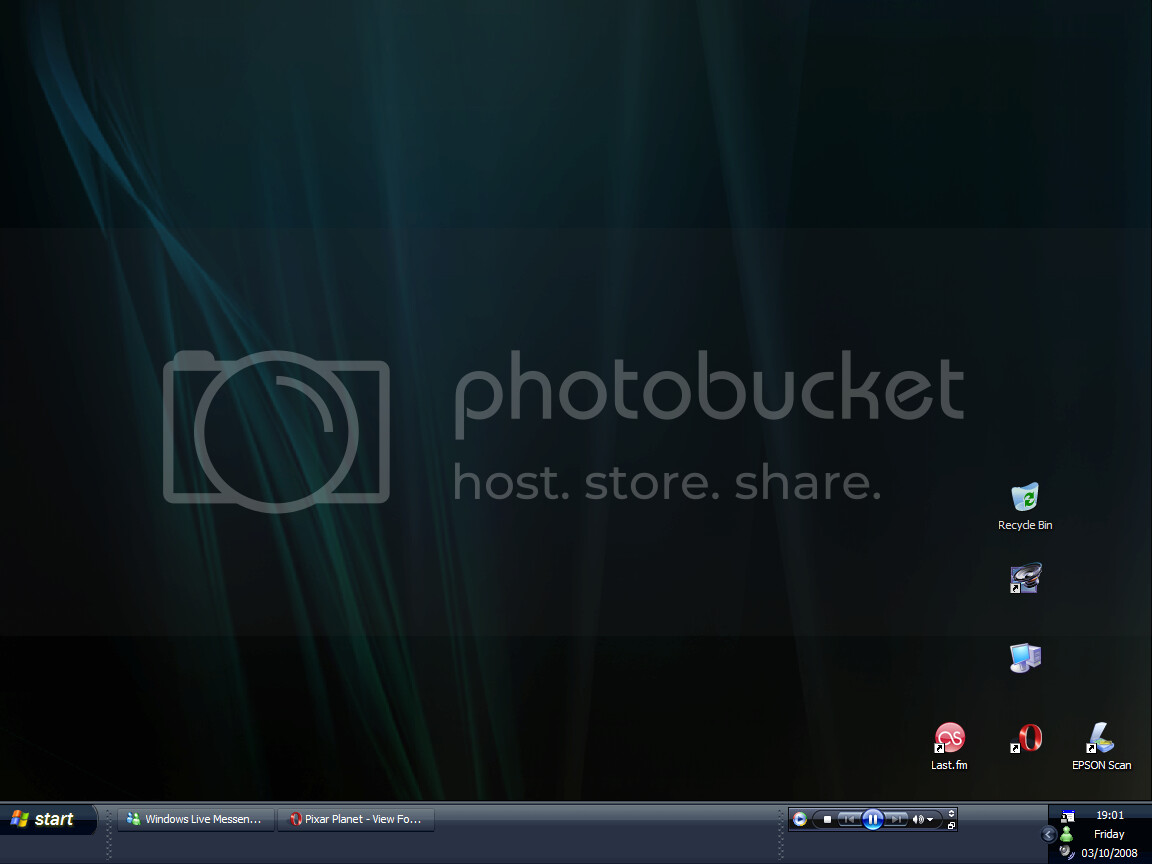Stop playback in the media player toolbar
This screenshot has width=1152, height=864.
pos(827,819)
